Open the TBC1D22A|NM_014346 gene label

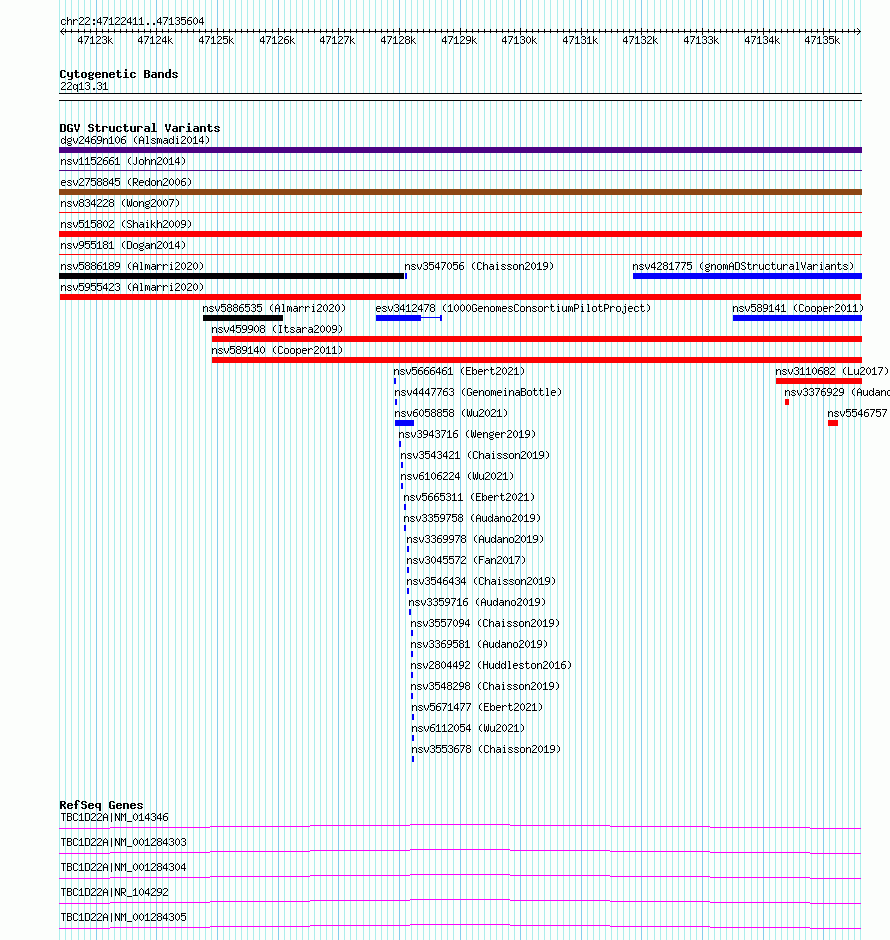114,817
